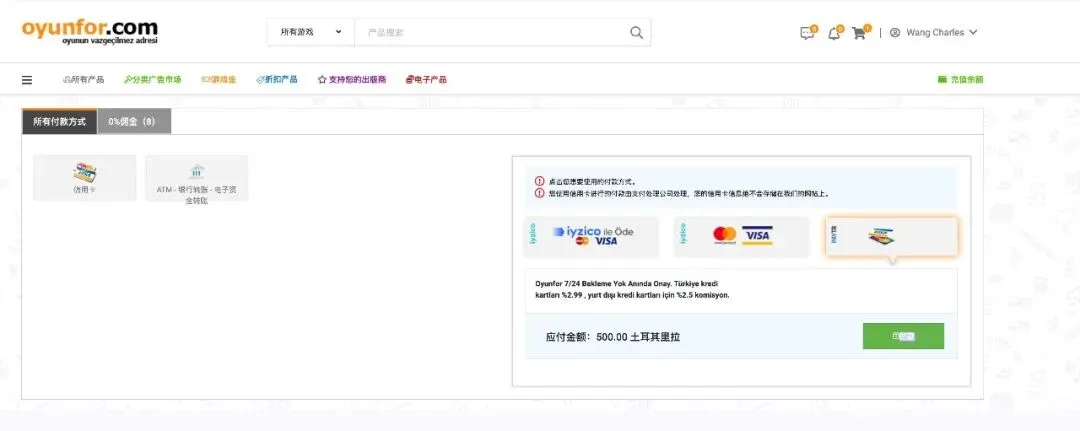
Task: Select the highlighted PAYTR card option
Action: point(892,237)
